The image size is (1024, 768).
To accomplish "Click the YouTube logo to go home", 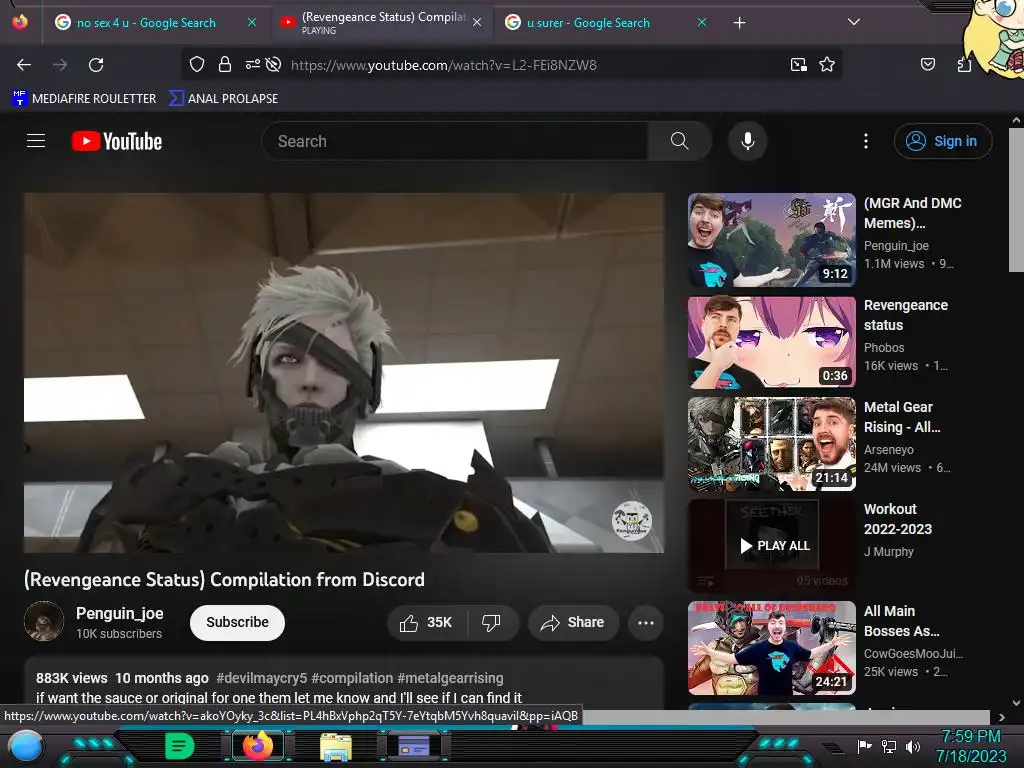I will 117,141.
